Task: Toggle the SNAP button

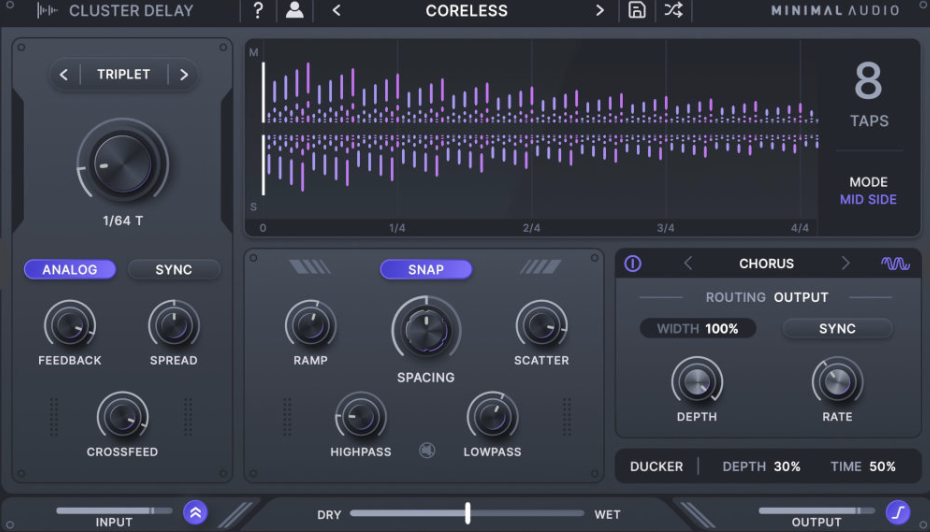Action: pos(426,269)
